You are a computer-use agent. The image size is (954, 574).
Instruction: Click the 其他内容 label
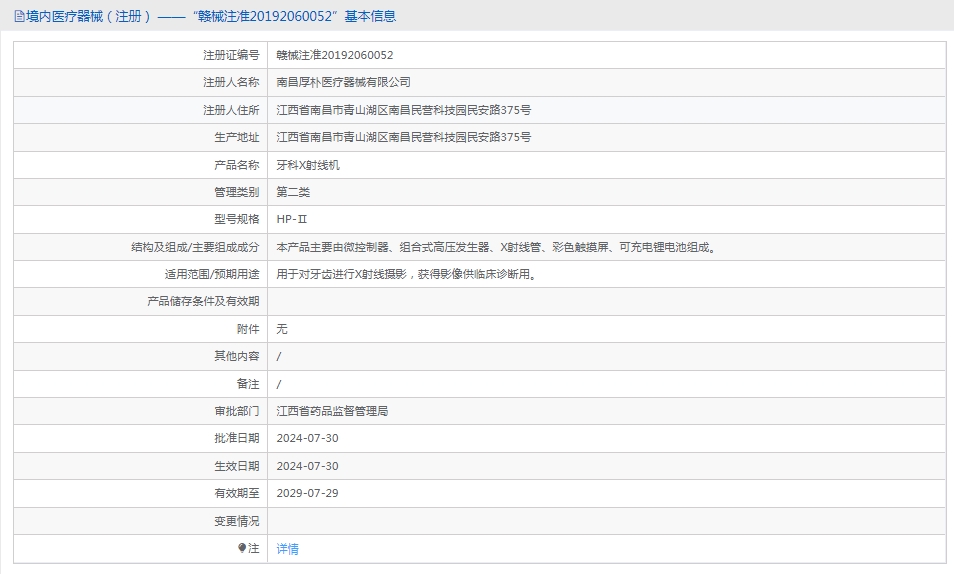[x=237, y=356]
